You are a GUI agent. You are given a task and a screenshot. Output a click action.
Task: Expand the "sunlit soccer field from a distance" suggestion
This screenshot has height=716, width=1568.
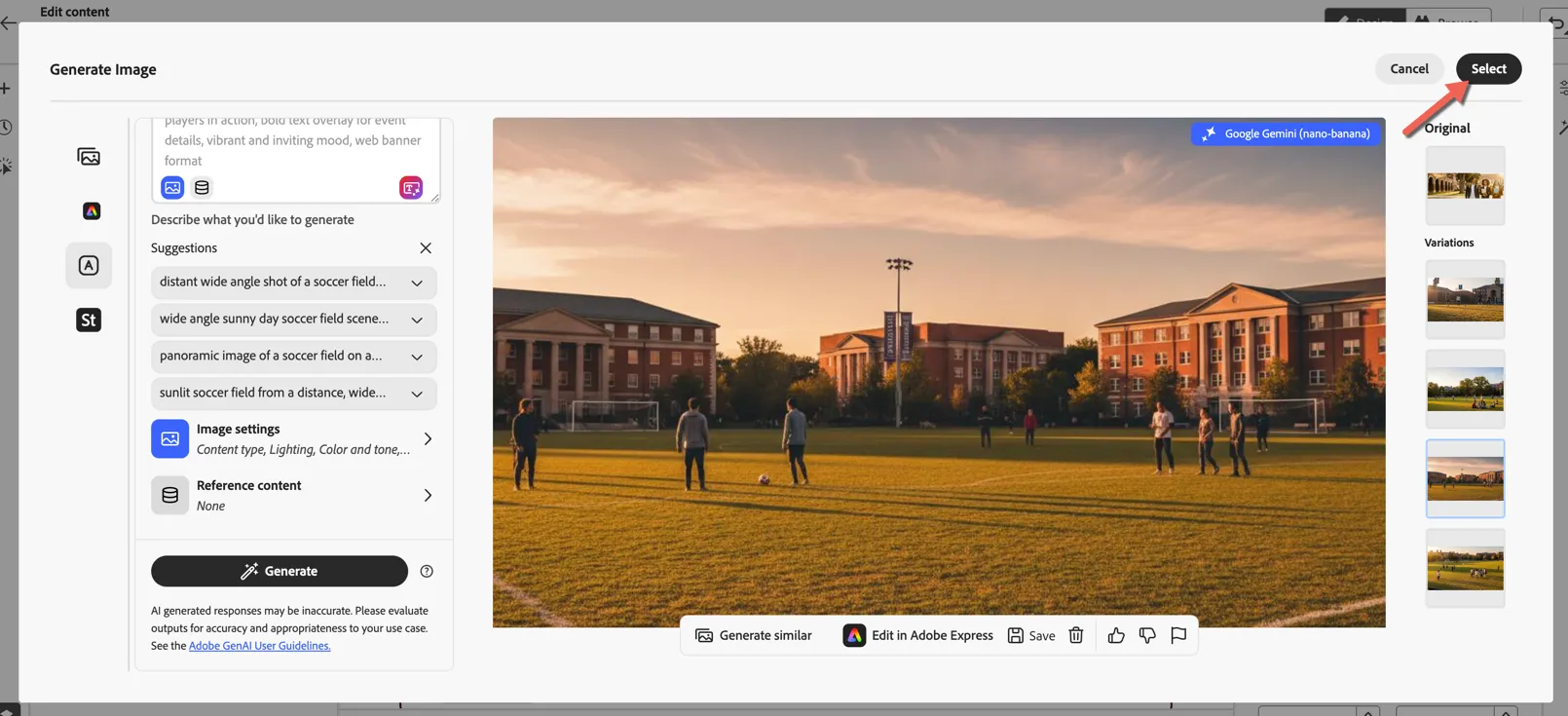point(293,394)
